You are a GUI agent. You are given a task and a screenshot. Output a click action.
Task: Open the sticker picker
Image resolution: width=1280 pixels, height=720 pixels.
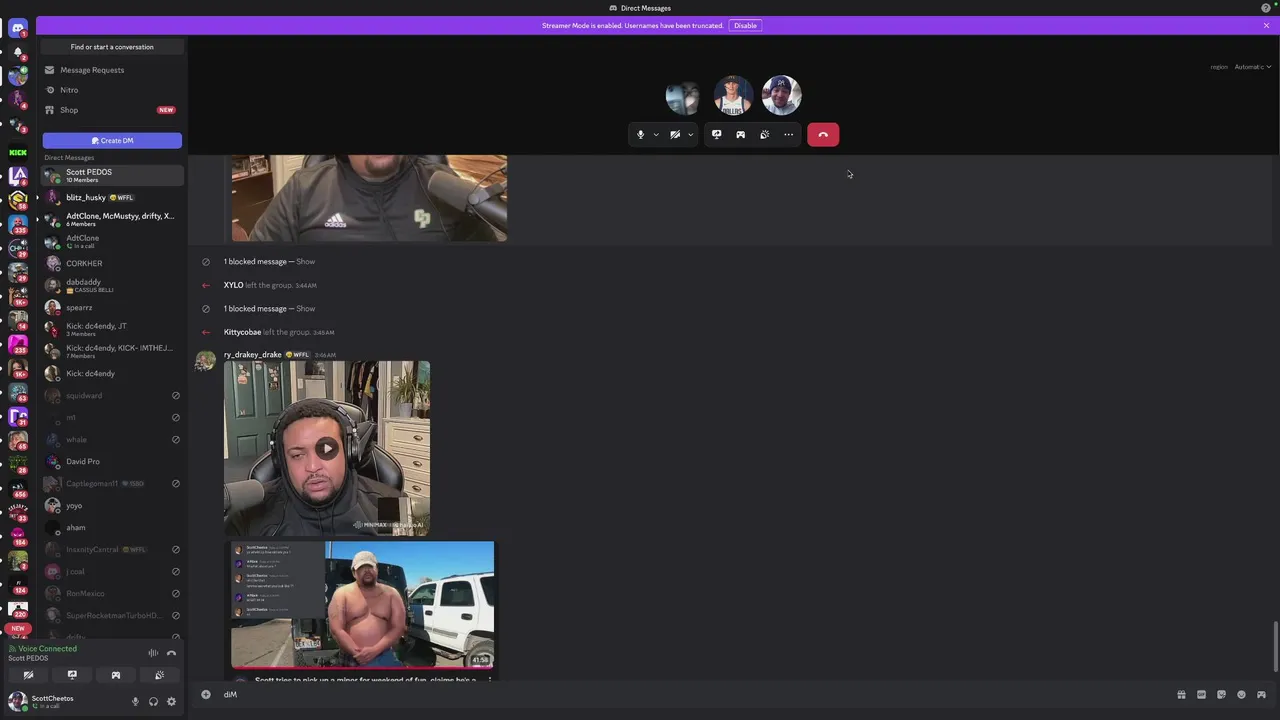pyautogui.click(x=1221, y=694)
